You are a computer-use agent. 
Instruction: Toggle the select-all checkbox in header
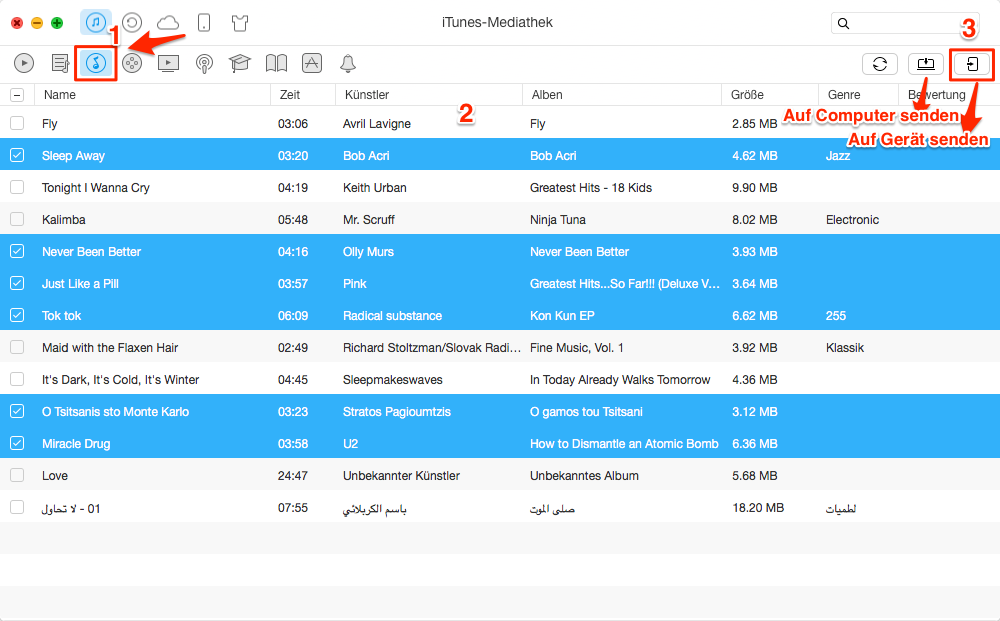tap(17, 95)
